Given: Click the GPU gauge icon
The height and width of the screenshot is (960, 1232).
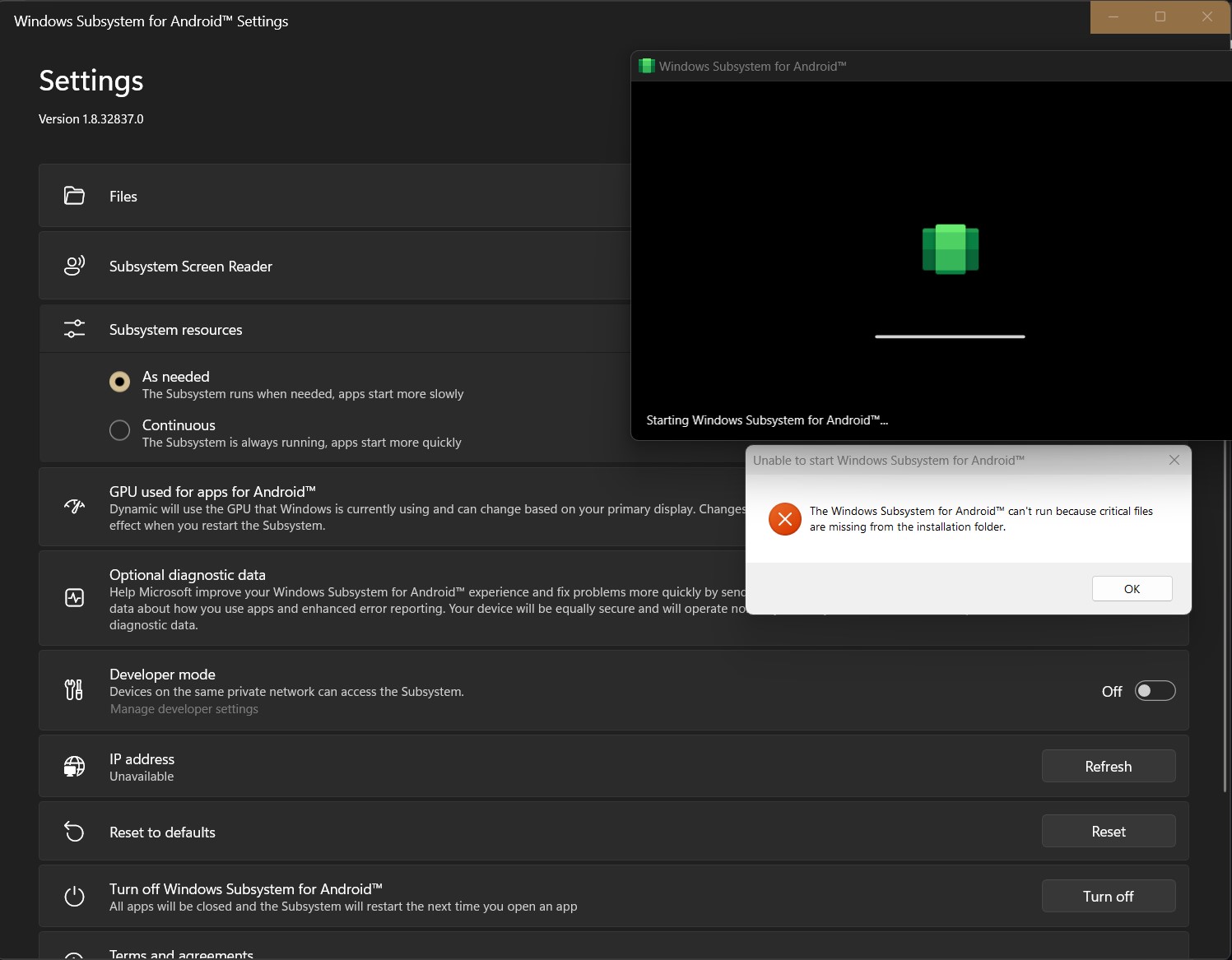Looking at the screenshot, I should 74,507.
